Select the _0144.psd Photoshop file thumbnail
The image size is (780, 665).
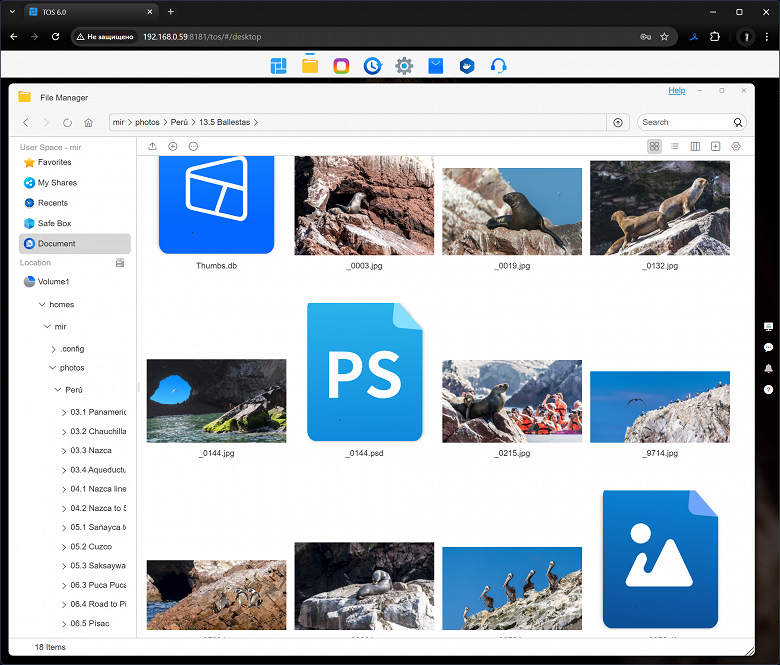(x=364, y=372)
